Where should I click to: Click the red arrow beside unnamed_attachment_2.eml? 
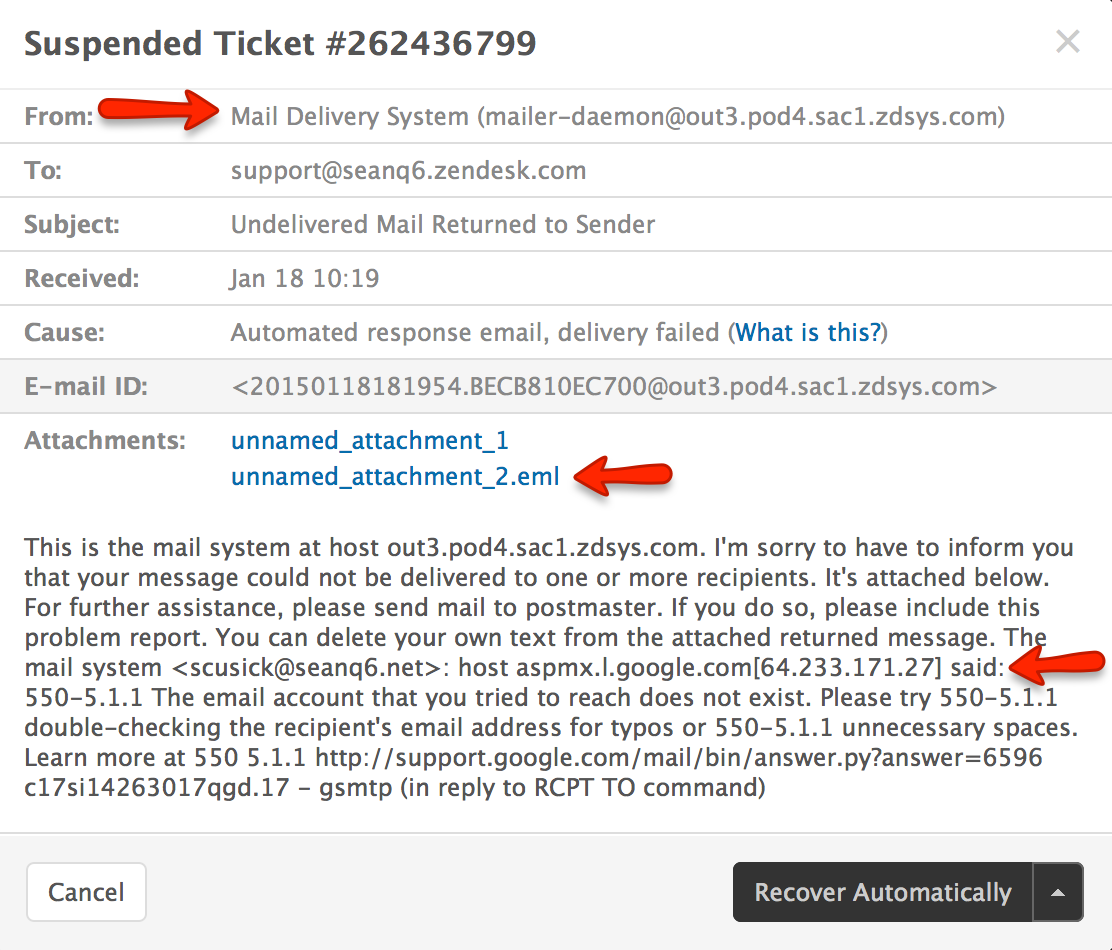624,477
